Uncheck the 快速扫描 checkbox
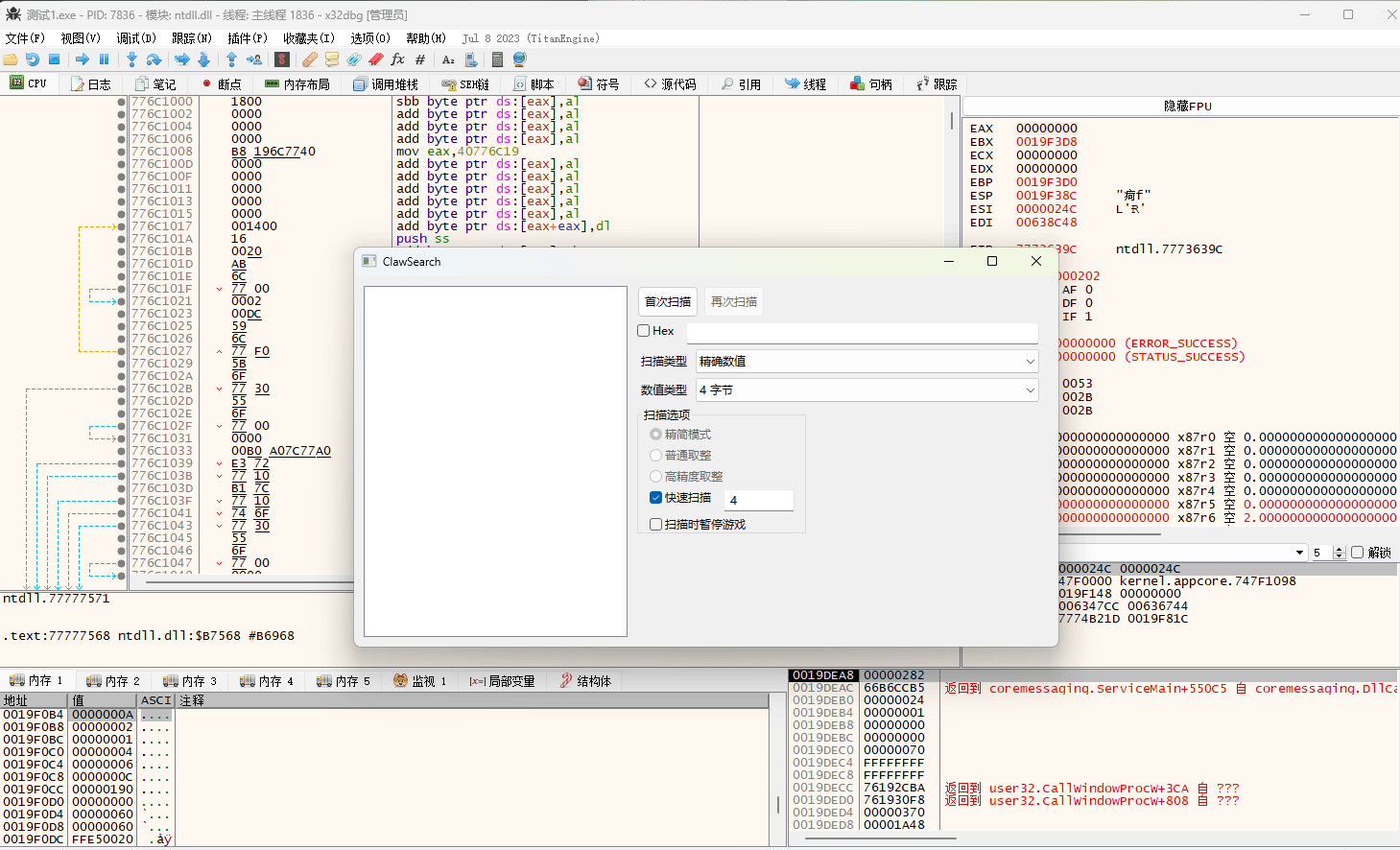This screenshot has height=850, width=1400. [x=656, y=498]
